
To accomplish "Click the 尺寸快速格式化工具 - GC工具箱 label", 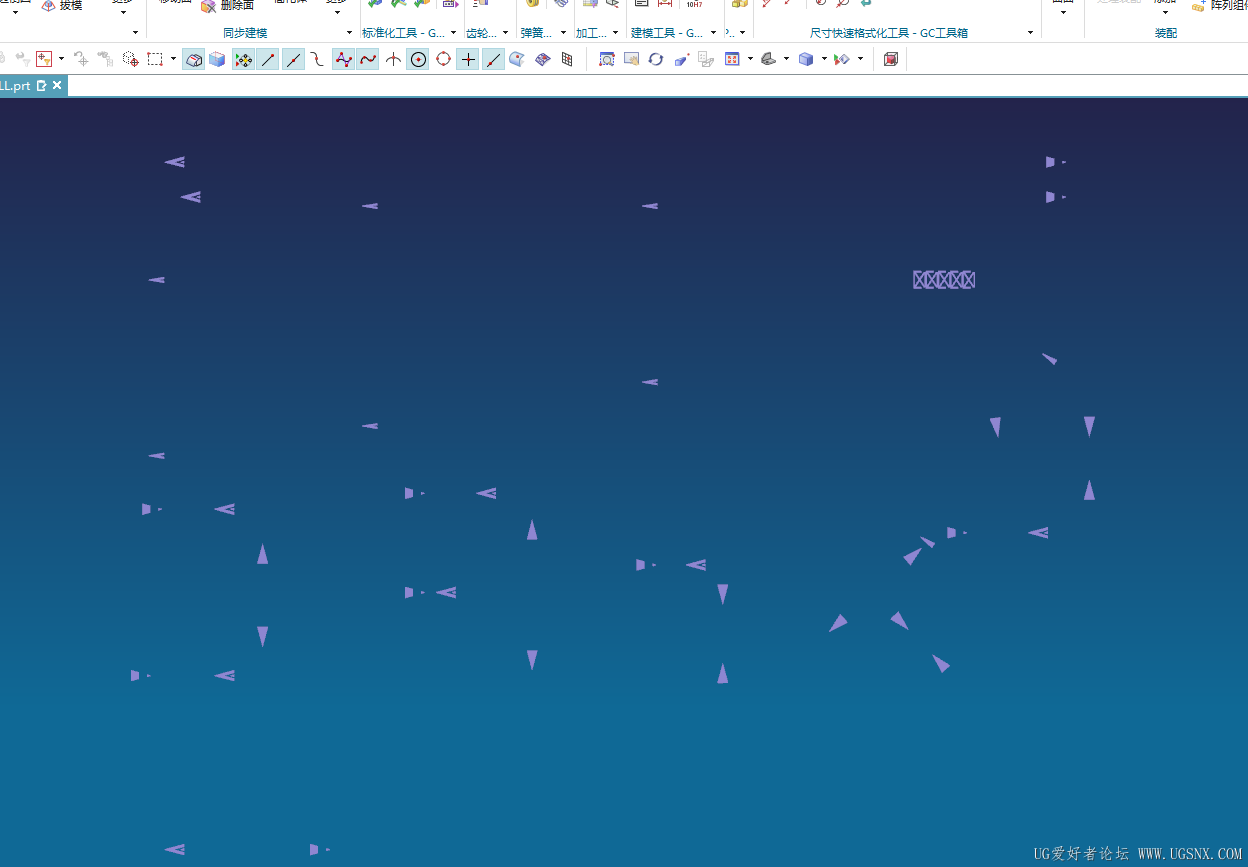I will [889, 33].
